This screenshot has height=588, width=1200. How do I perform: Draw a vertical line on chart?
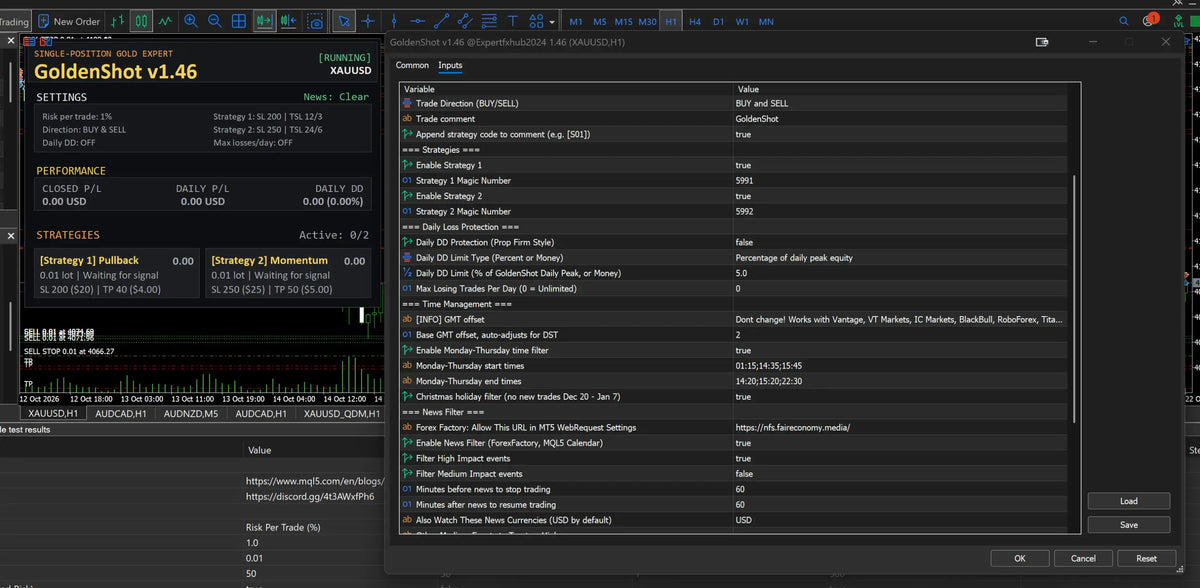point(393,20)
